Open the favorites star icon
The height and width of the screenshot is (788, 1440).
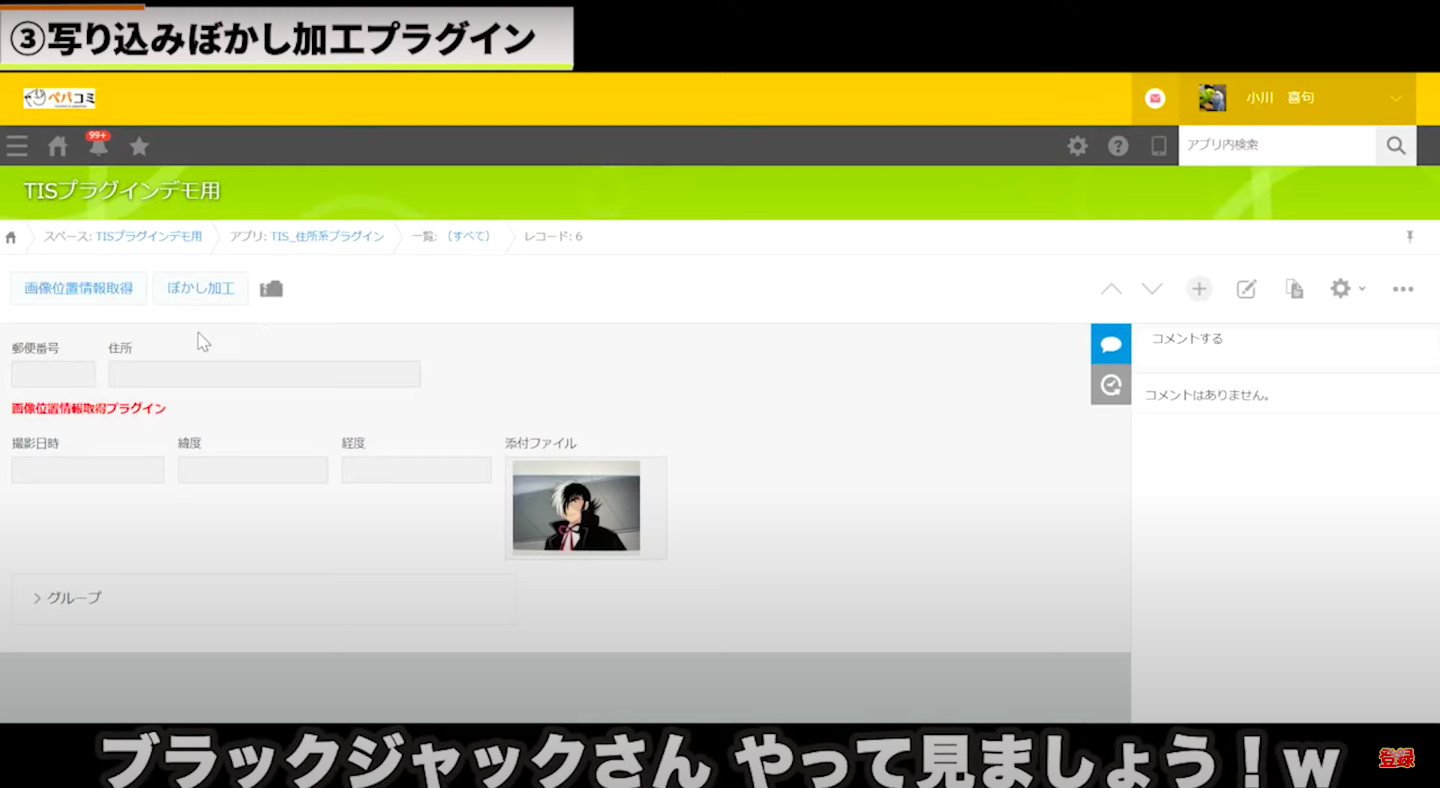tap(139, 146)
